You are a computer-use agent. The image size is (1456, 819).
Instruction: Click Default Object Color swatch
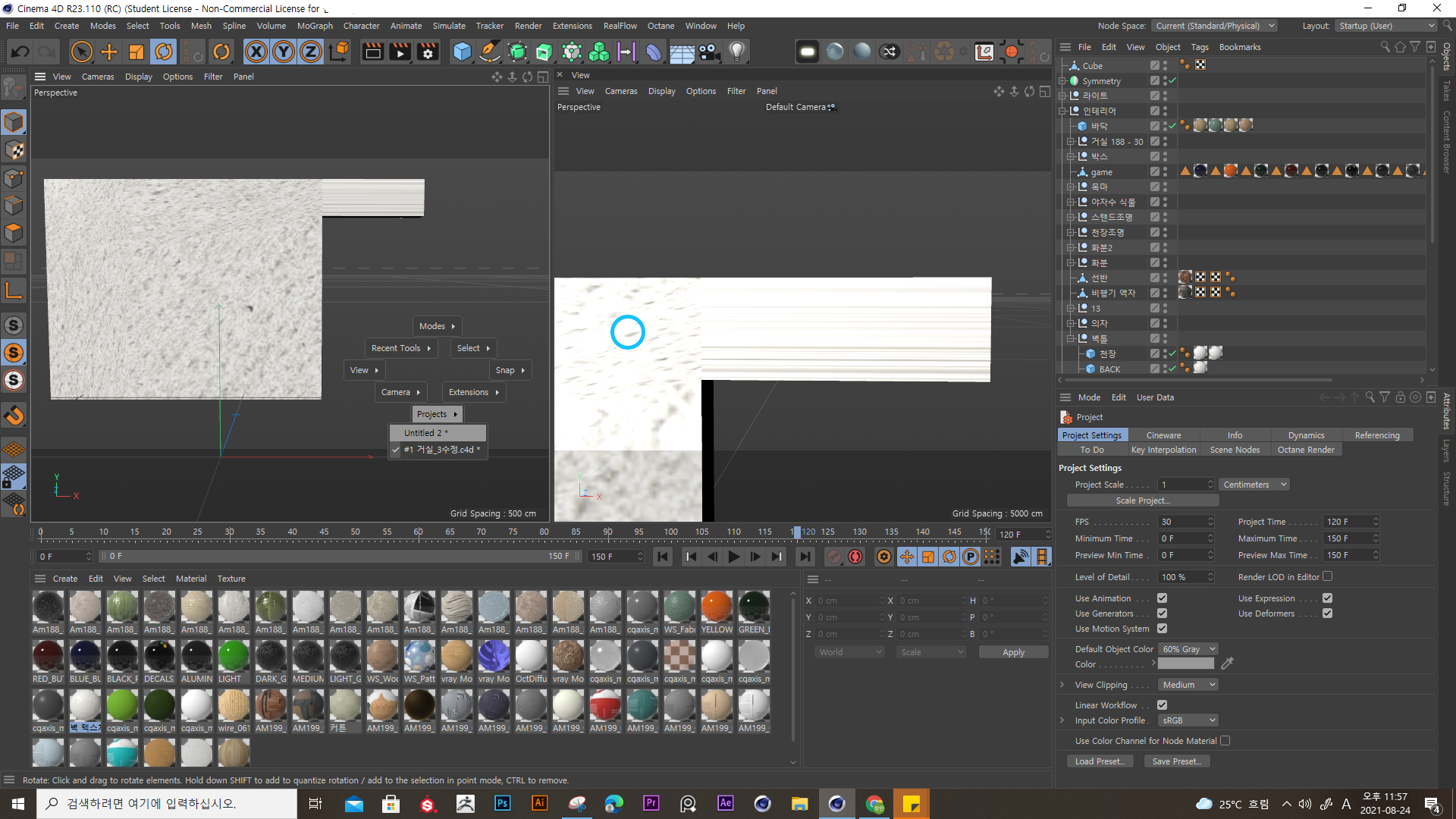point(1186,664)
